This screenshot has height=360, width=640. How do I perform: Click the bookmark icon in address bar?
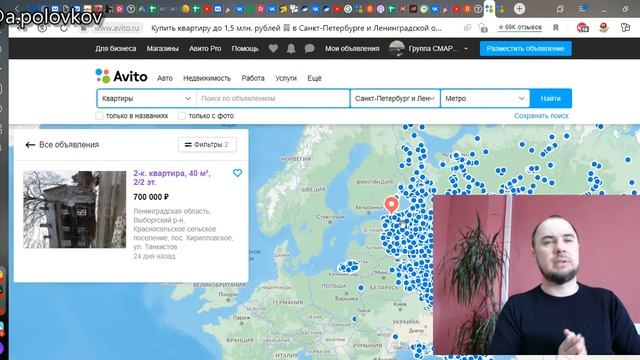pos(556,28)
